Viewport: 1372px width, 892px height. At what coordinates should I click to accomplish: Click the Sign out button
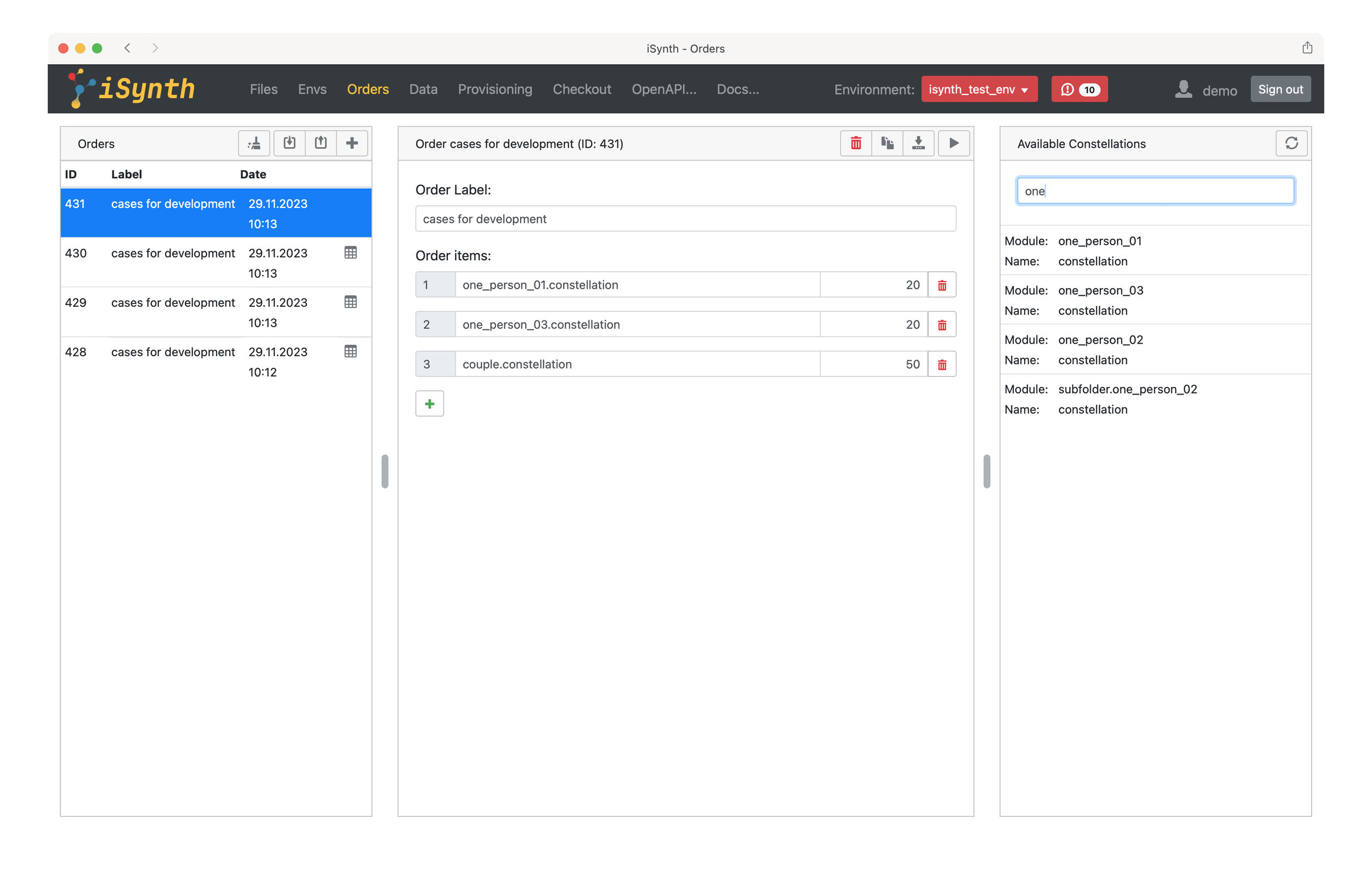[1280, 89]
